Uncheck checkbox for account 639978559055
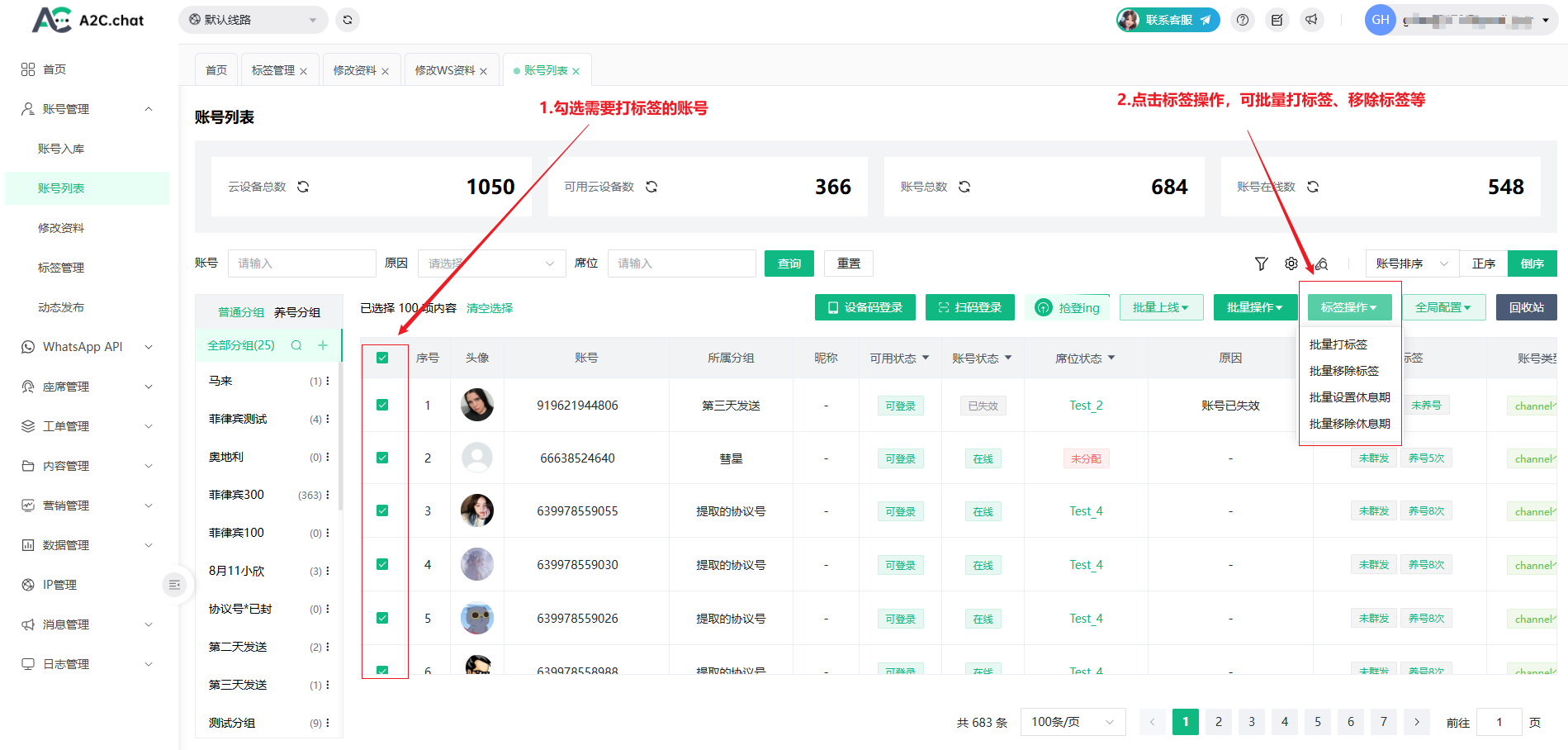Screen dimensions: 1568x750 point(382,510)
